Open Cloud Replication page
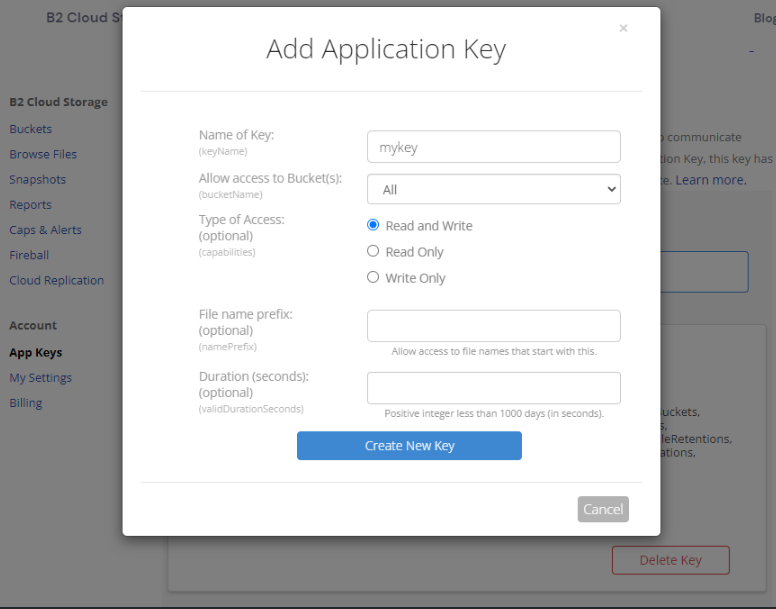This screenshot has width=776, height=609. coord(57,280)
